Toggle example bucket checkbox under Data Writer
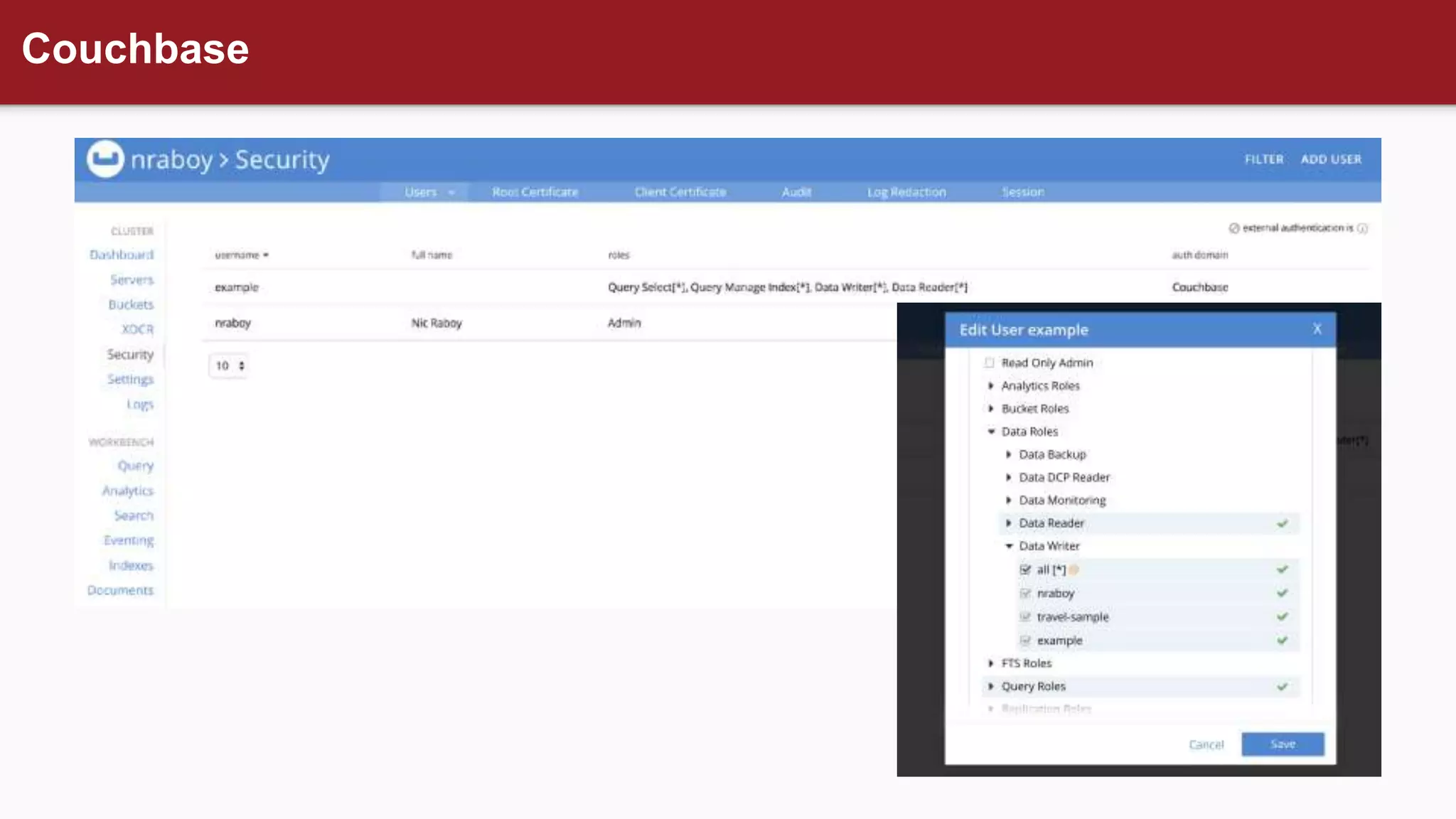Image resolution: width=1456 pixels, height=819 pixels. coord(1025,640)
